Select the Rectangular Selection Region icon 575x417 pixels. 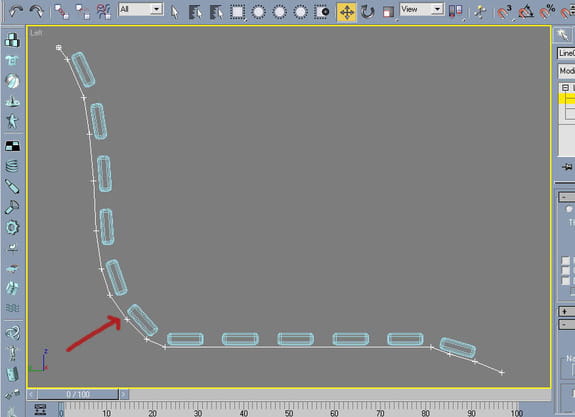click(x=237, y=12)
